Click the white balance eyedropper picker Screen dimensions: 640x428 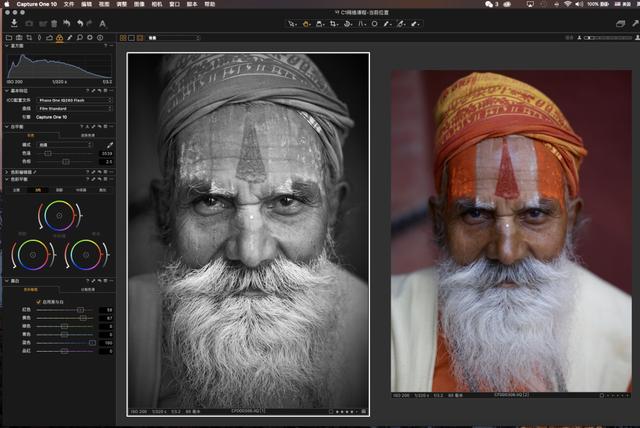109,145
